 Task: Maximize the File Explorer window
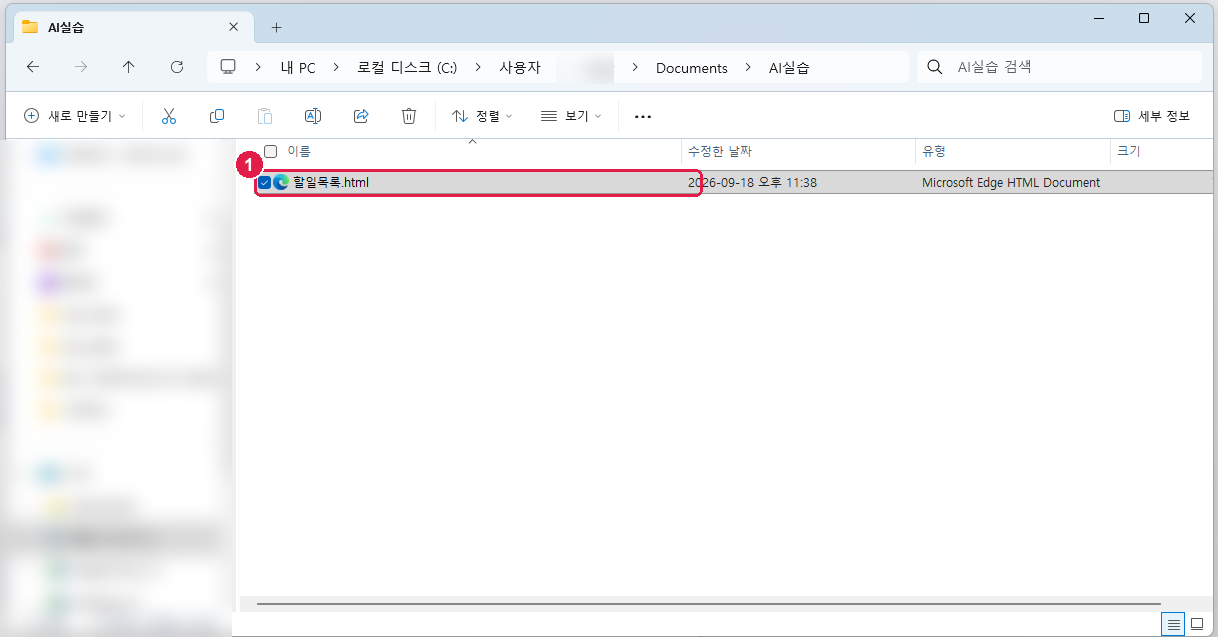[1144, 18]
